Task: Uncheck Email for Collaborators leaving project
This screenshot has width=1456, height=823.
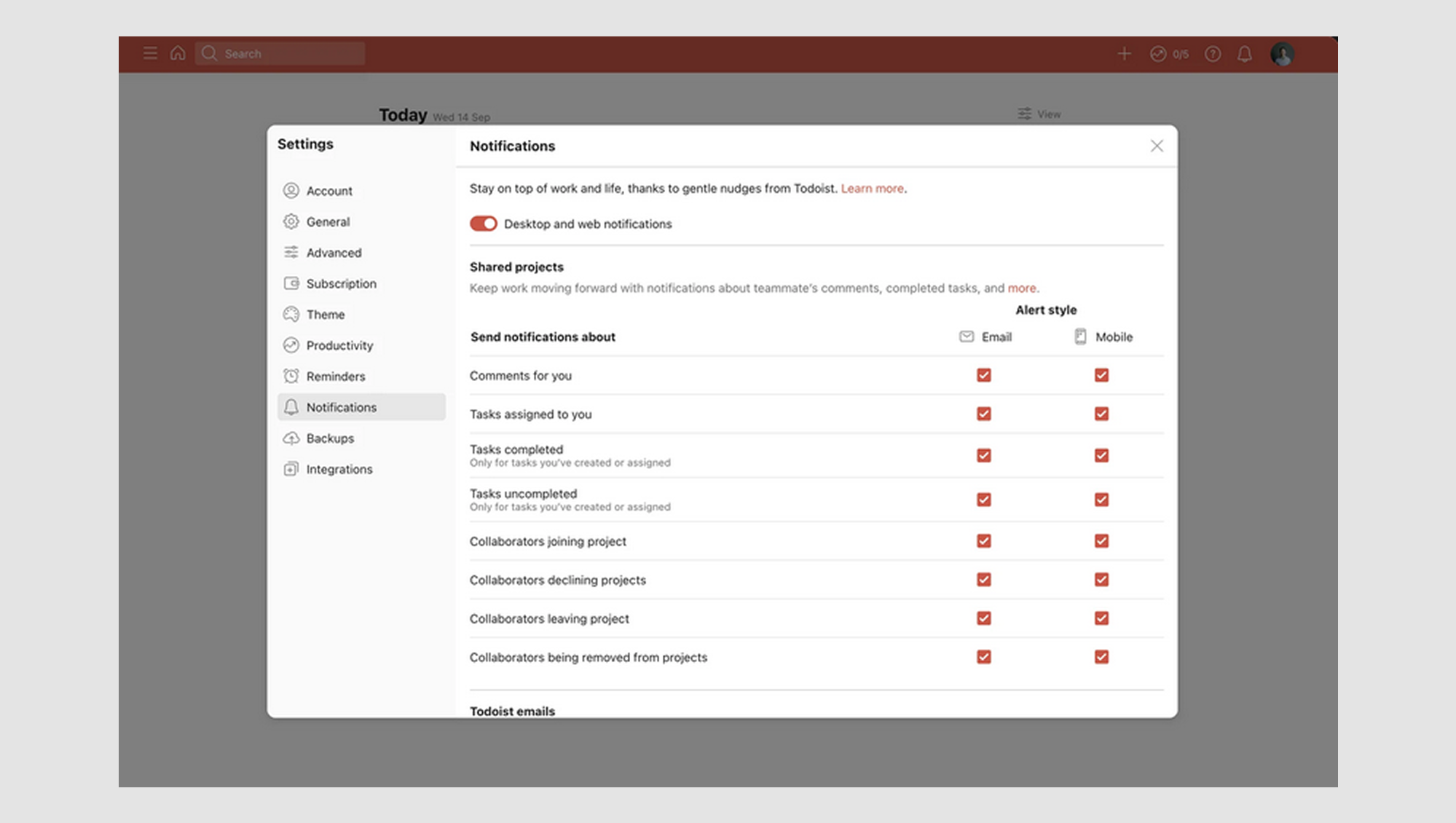Action: coord(984,618)
